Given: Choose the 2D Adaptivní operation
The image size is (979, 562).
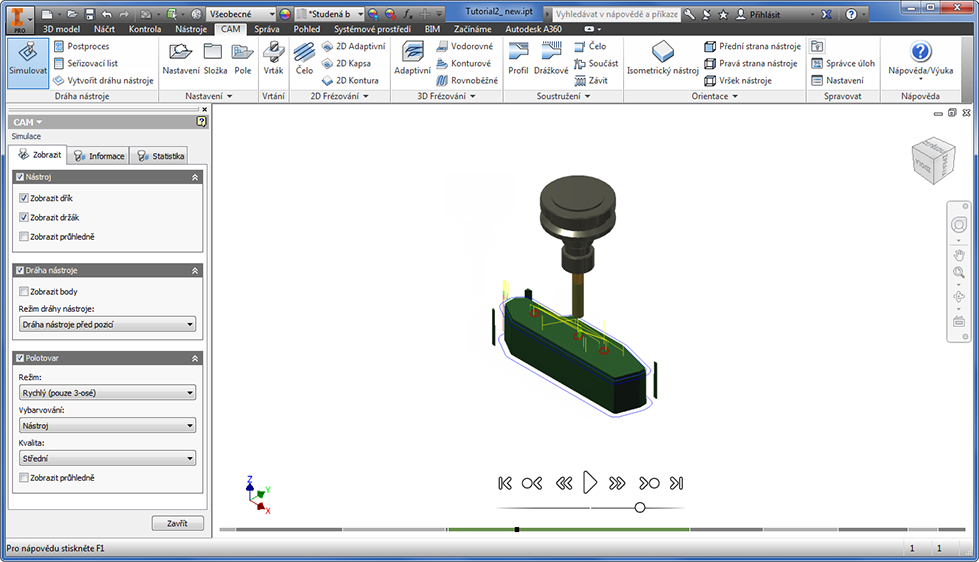Looking at the screenshot, I should 353,46.
